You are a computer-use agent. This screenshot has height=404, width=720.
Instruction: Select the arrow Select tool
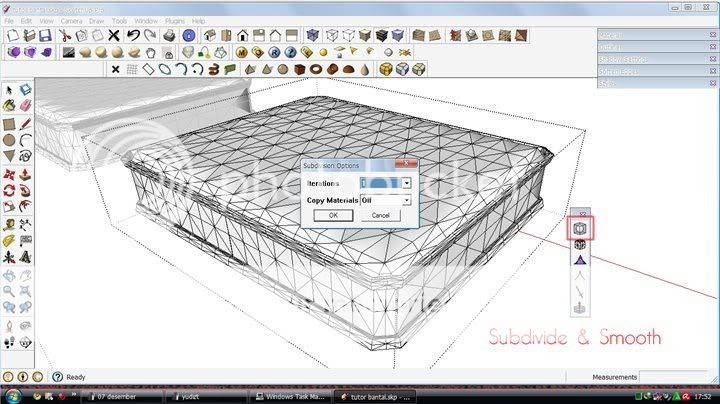tap(9, 90)
